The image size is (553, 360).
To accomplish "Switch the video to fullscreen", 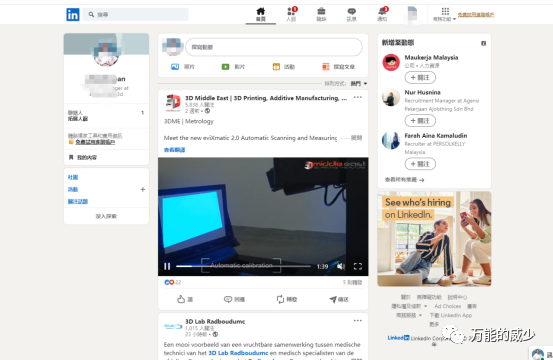I will [x=358, y=266].
